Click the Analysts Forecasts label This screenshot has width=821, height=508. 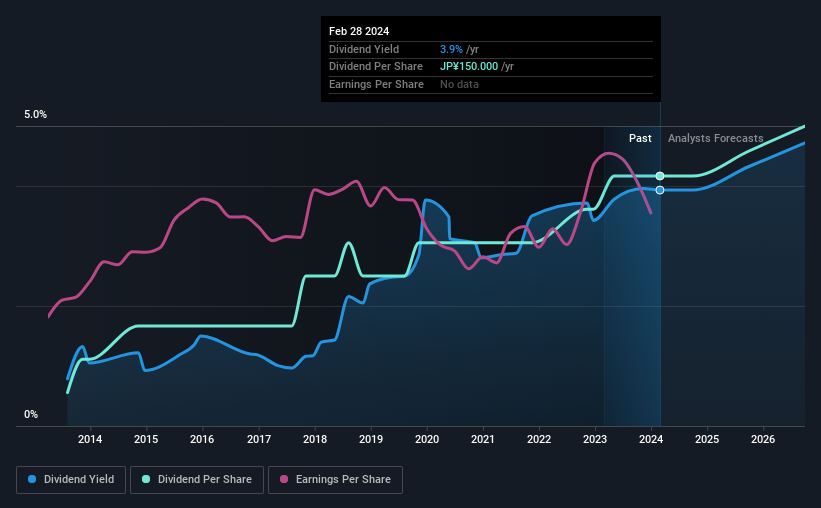point(715,138)
